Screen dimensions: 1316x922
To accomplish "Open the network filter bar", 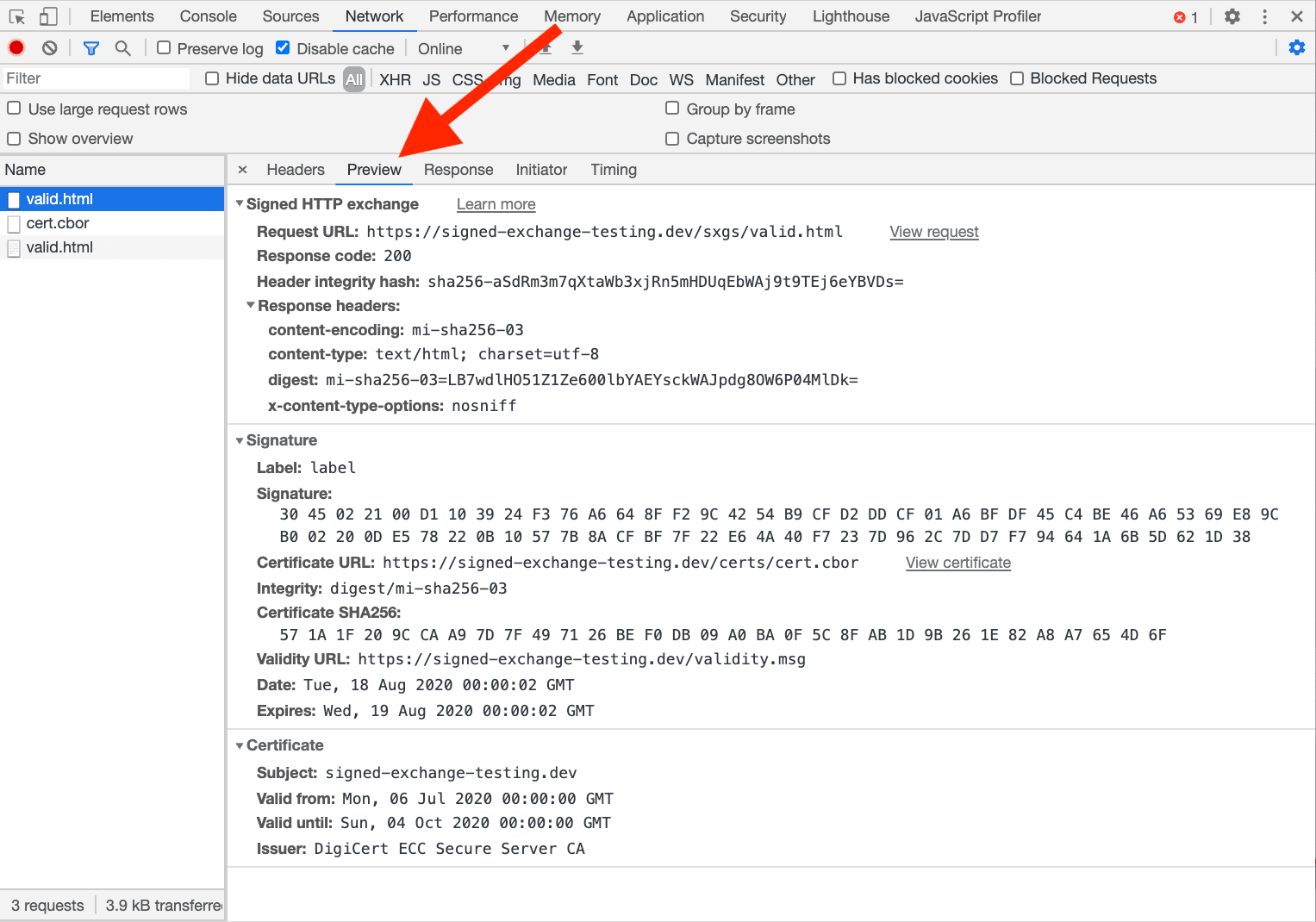I will 90,47.
